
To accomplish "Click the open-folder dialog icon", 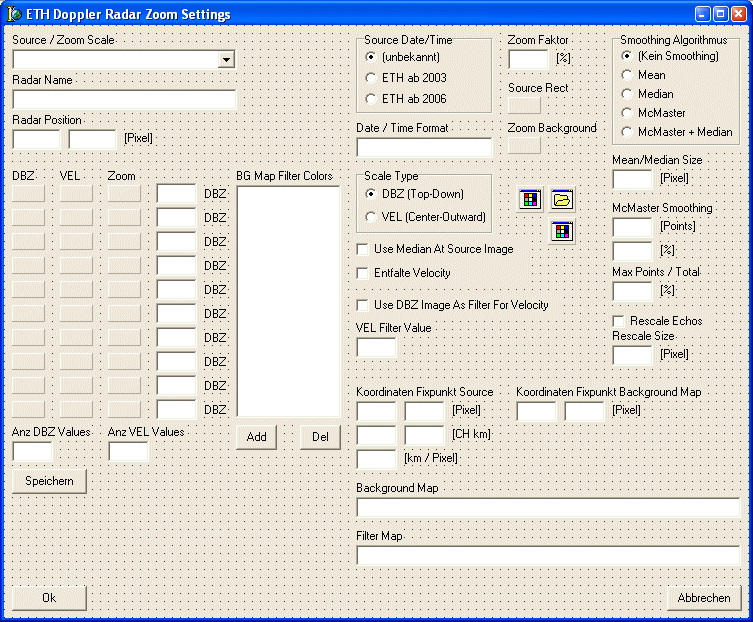I will pyautogui.click(x=562, y=199).
